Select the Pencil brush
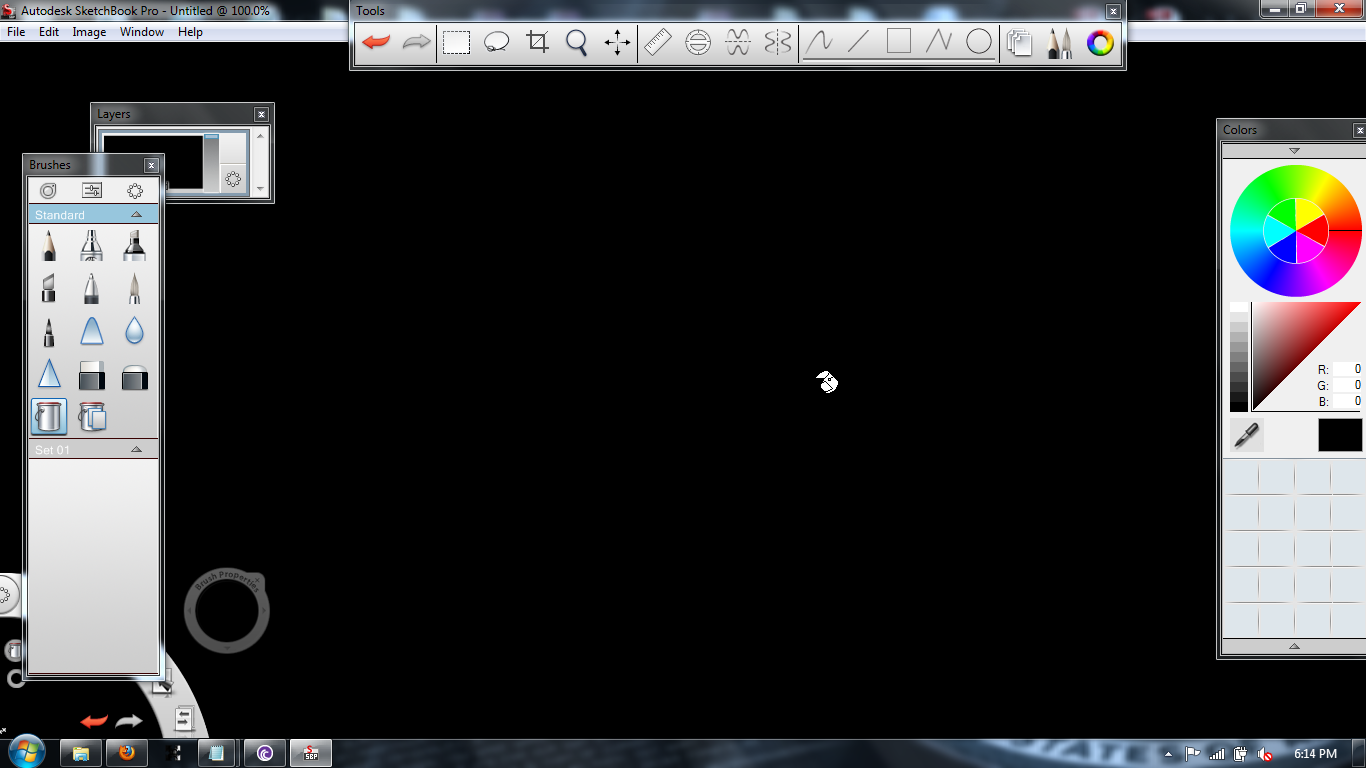1366x768 pixels. coord(49,245)
